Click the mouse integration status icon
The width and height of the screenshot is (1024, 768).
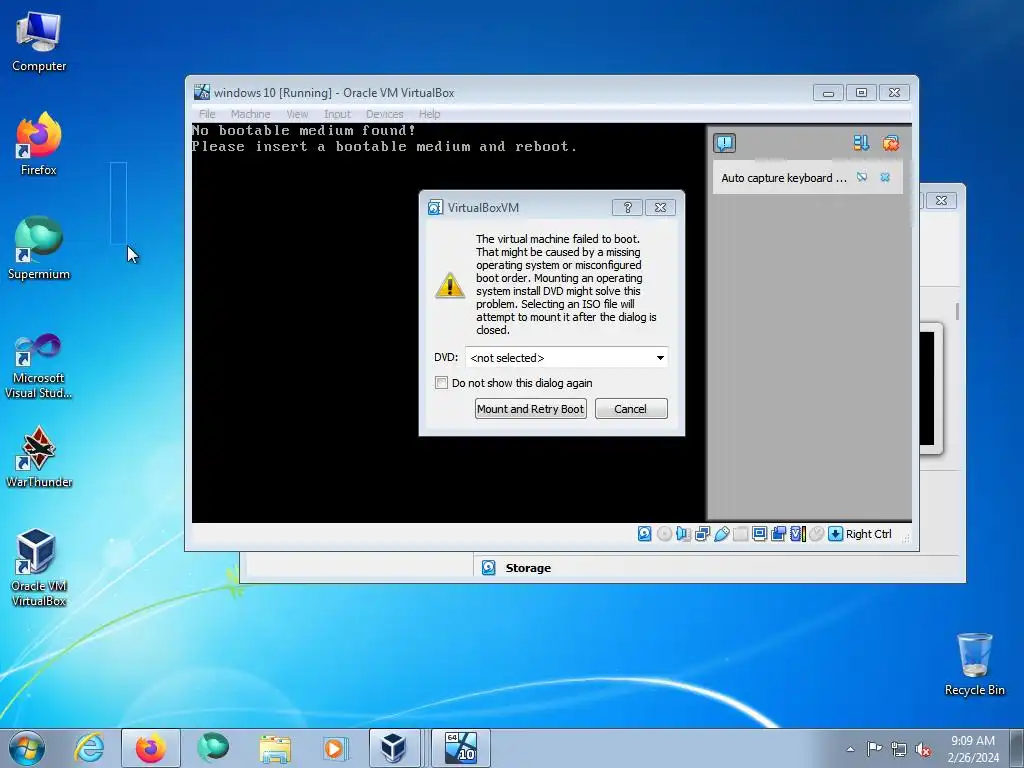click(816, 534)
